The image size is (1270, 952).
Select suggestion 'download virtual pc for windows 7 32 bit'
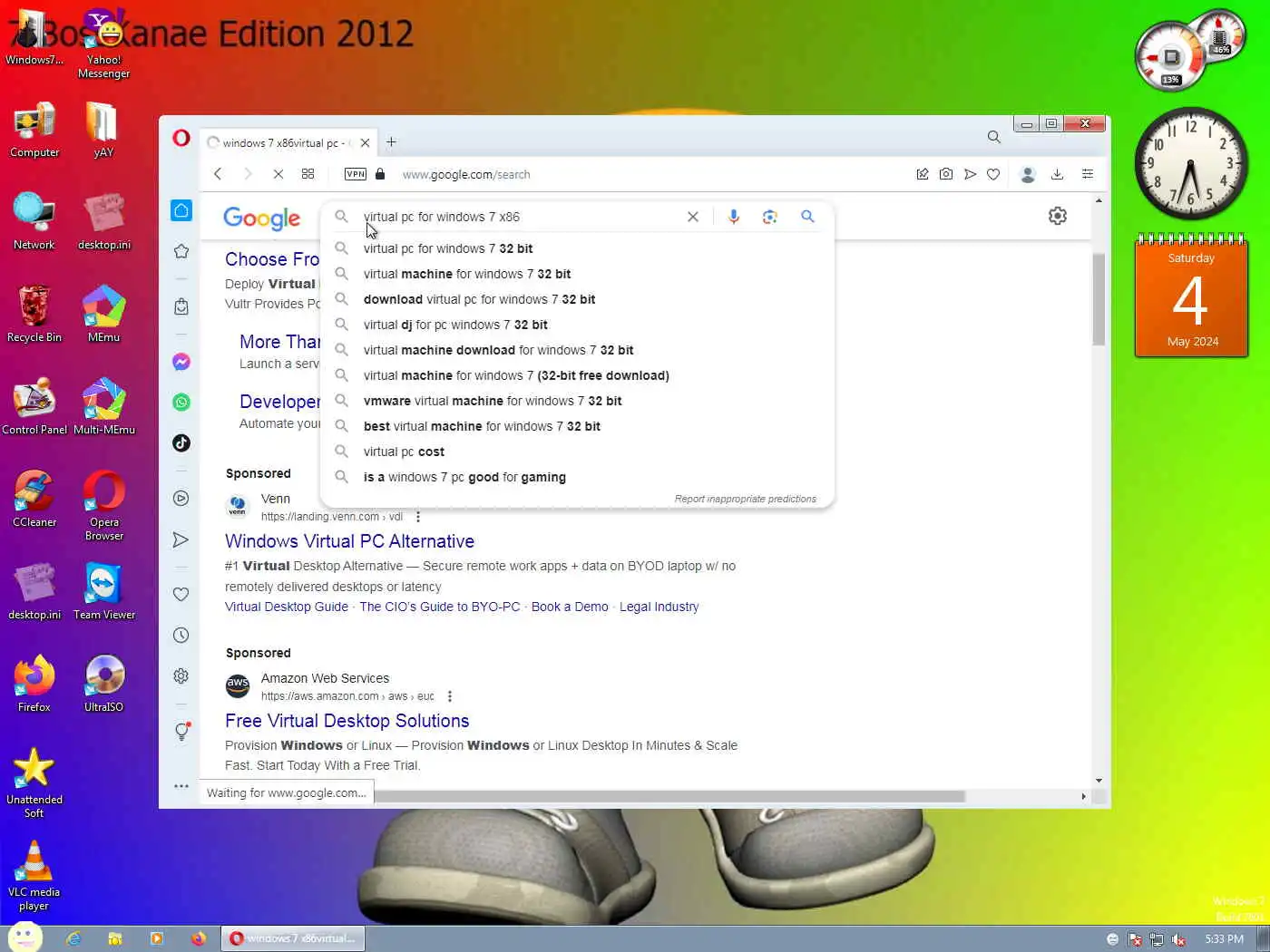click(577, 299)
